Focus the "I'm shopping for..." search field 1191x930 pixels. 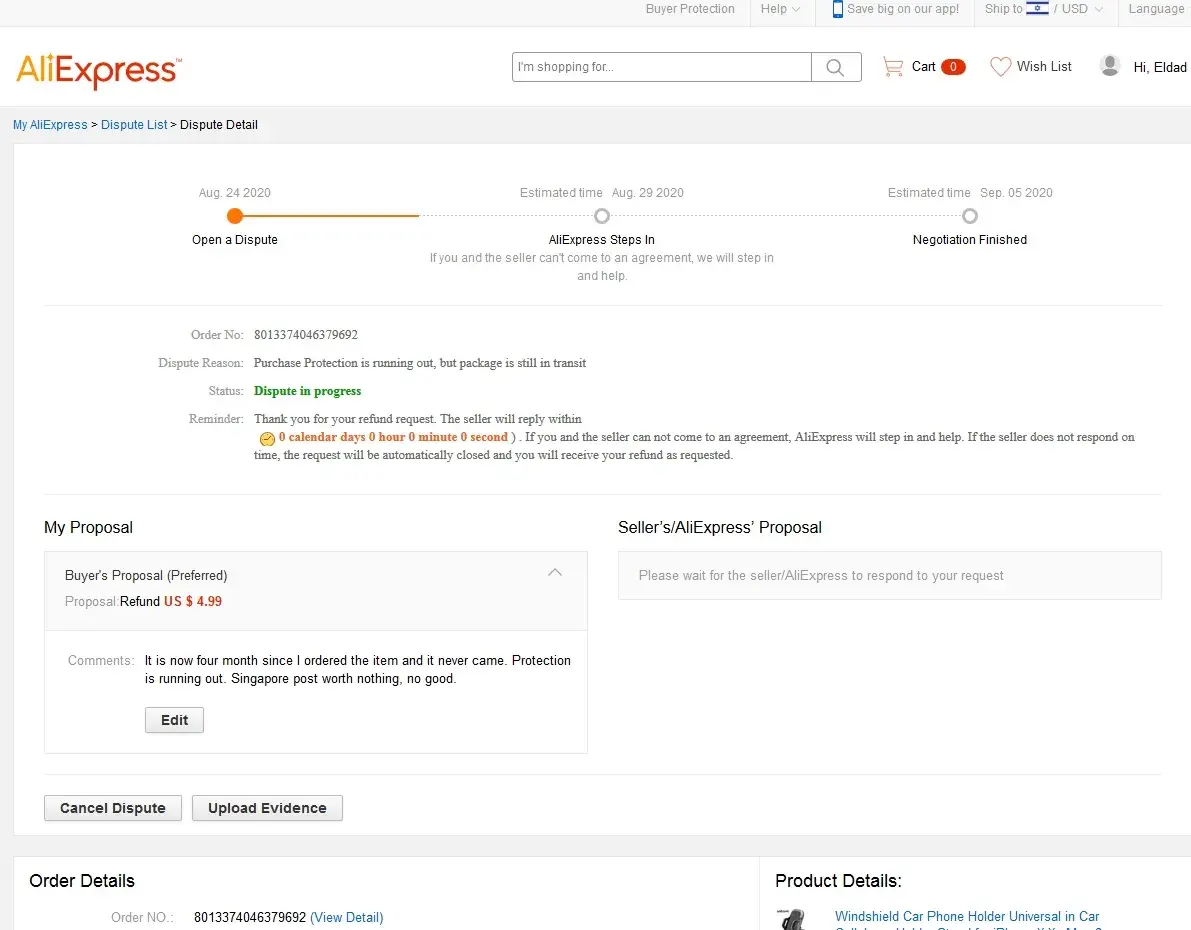point(661,67)
